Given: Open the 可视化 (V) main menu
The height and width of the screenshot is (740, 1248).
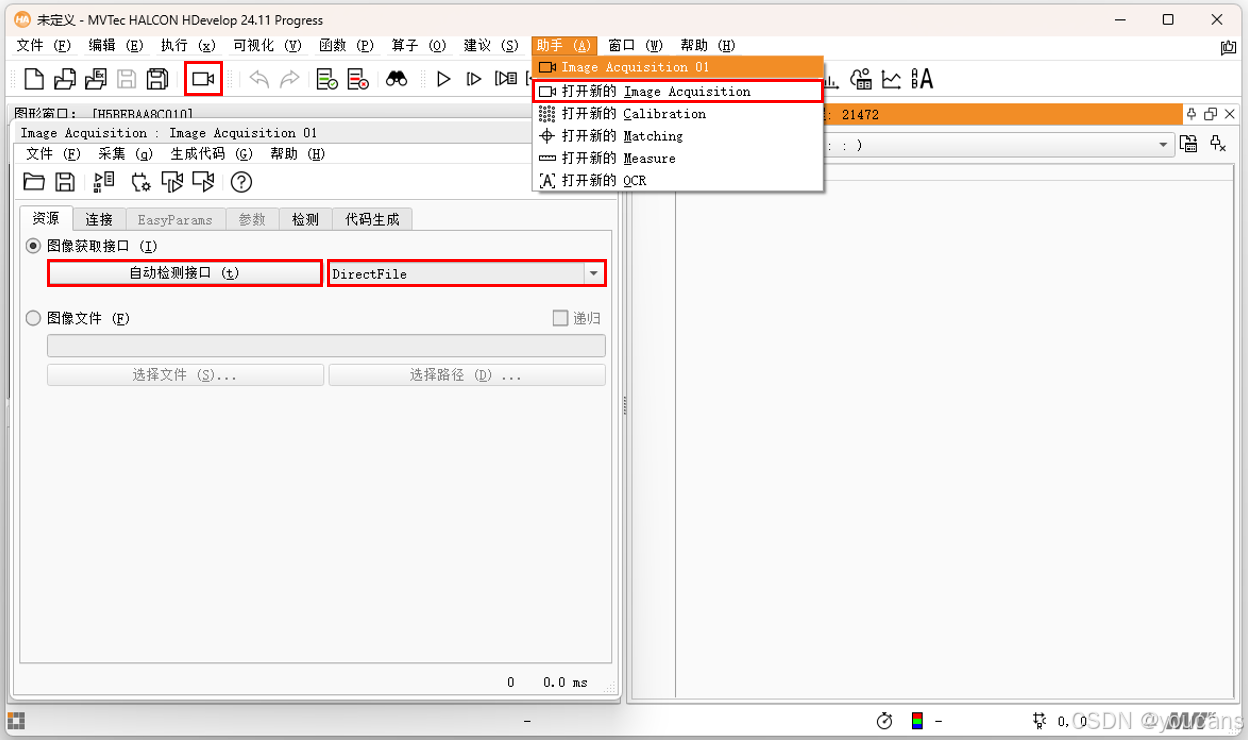Looking at the screenshot, I should [x=267, y=45].
